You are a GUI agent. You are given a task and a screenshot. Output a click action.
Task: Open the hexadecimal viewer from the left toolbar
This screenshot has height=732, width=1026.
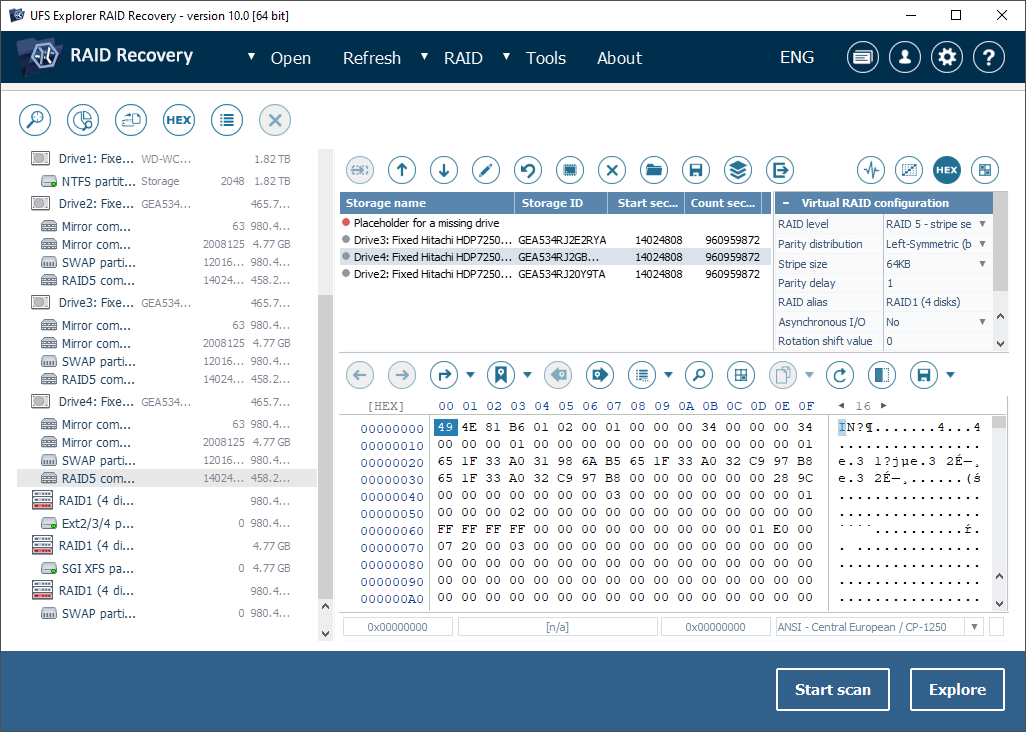[178, 120]
